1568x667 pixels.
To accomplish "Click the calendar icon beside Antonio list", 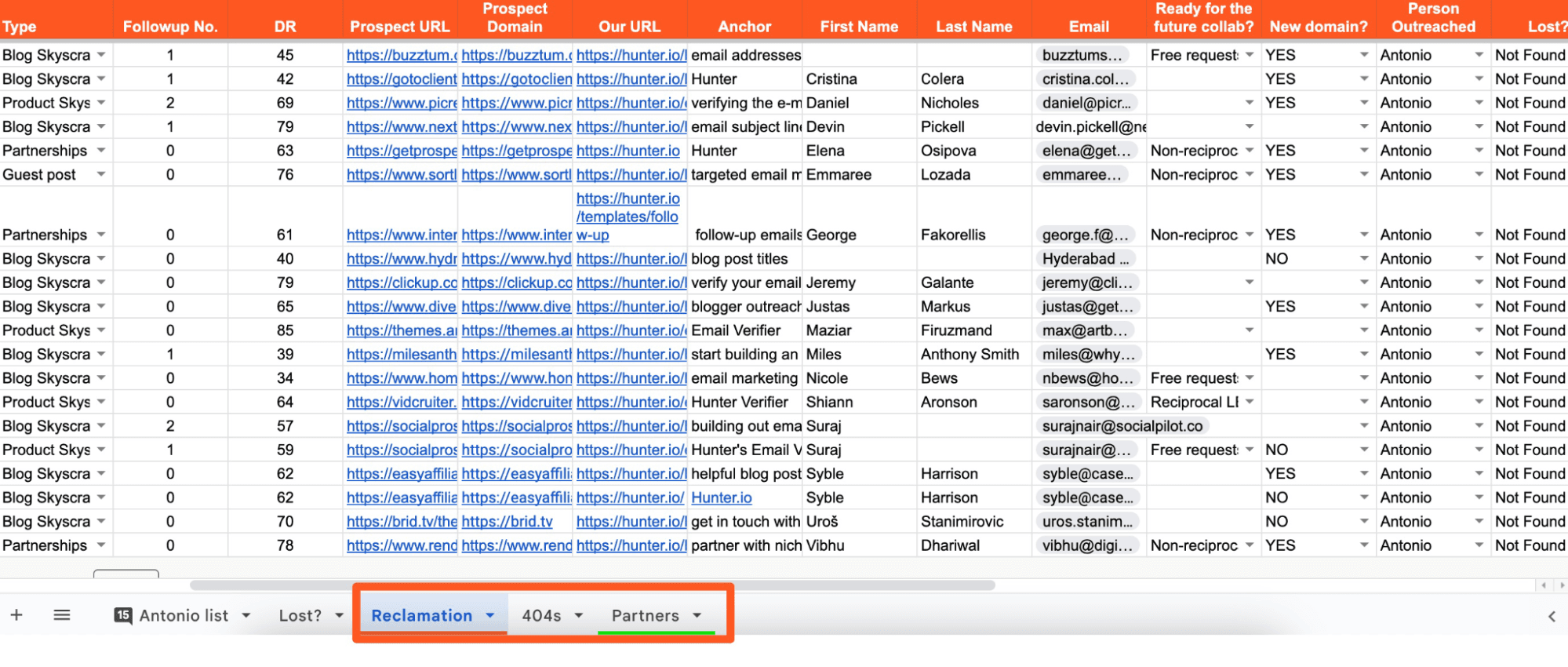I will tap(123, 615).
